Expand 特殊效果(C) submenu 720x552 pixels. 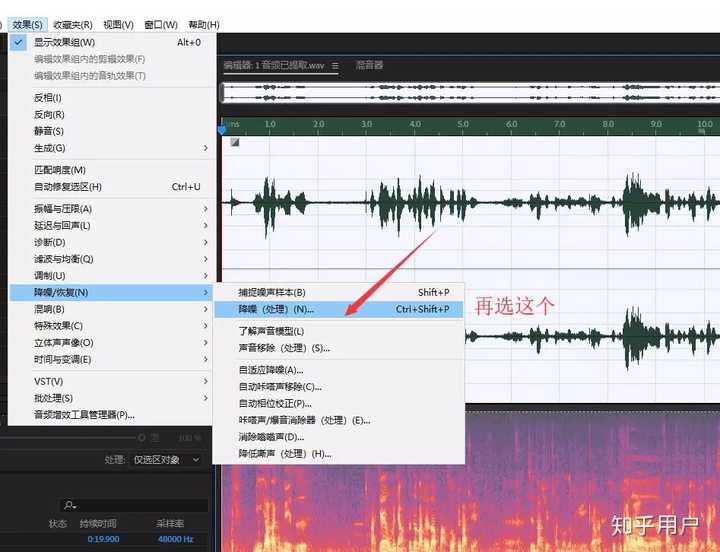click(x=112, y=326)
